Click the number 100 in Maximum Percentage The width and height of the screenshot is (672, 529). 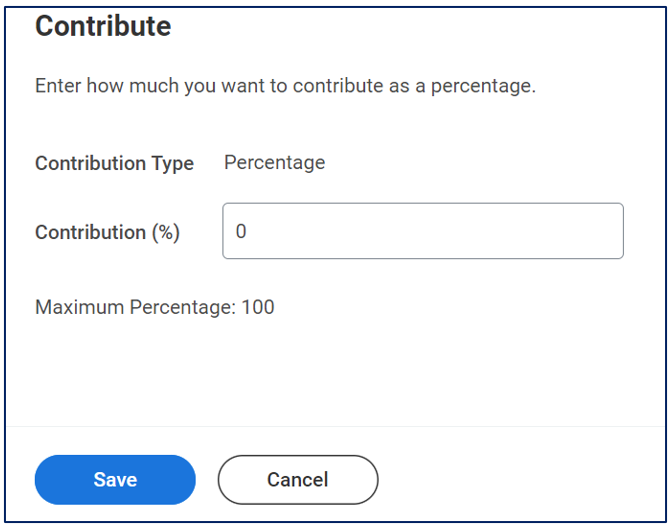[x=258, y=307]
